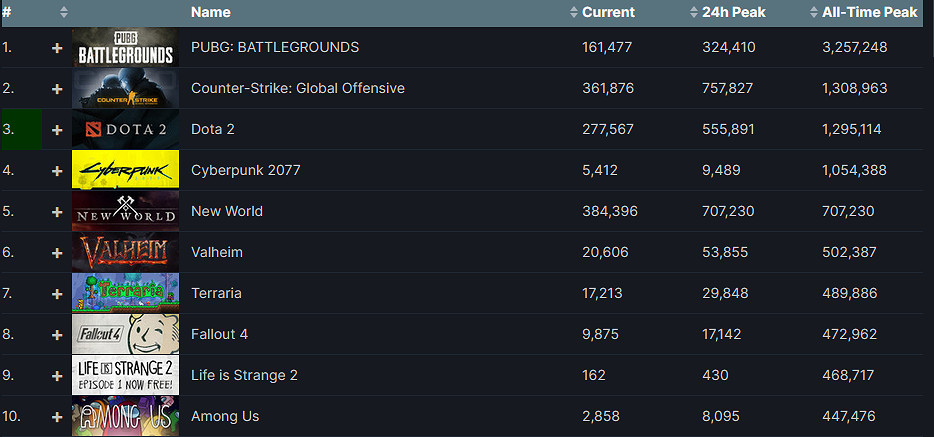Click the plus icon next to Valheim
934x437 pixels.
[x=57, y=253]
